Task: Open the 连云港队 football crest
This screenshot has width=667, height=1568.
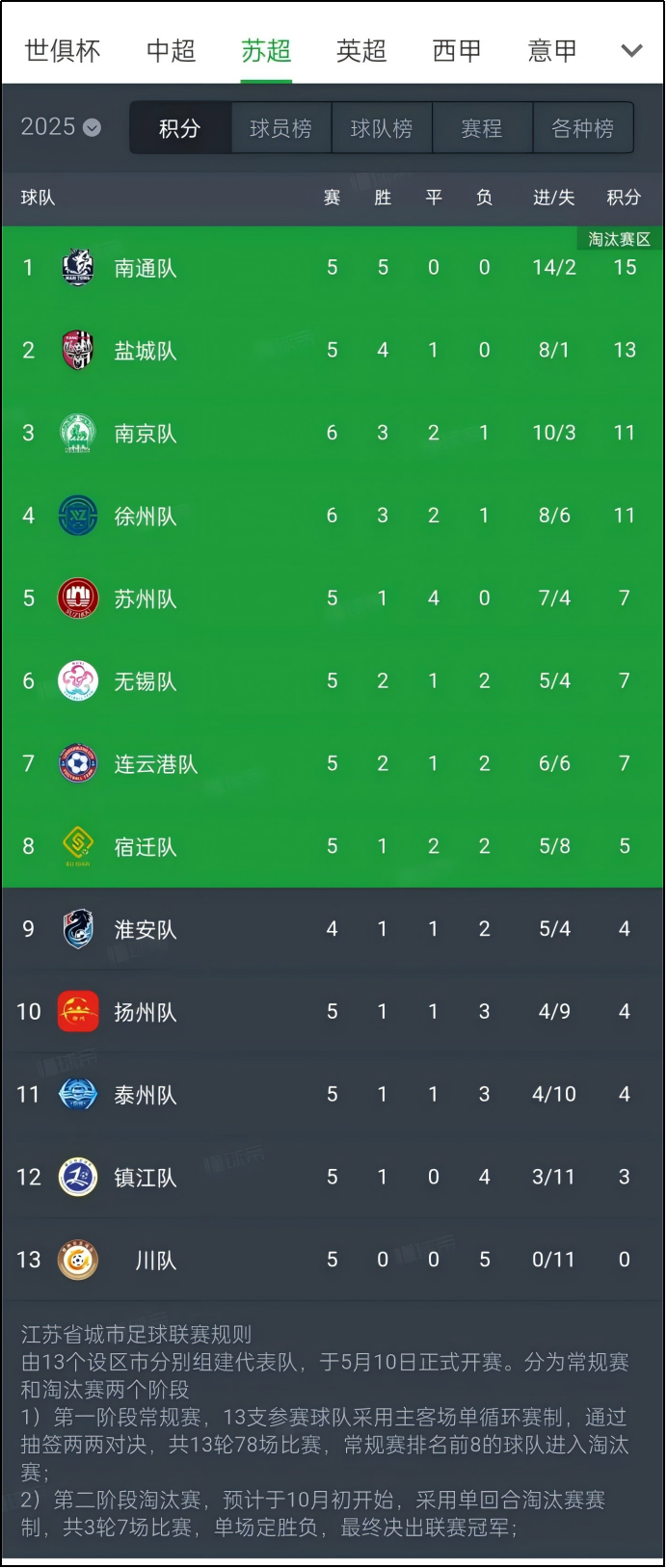Action: pos(78,764)
